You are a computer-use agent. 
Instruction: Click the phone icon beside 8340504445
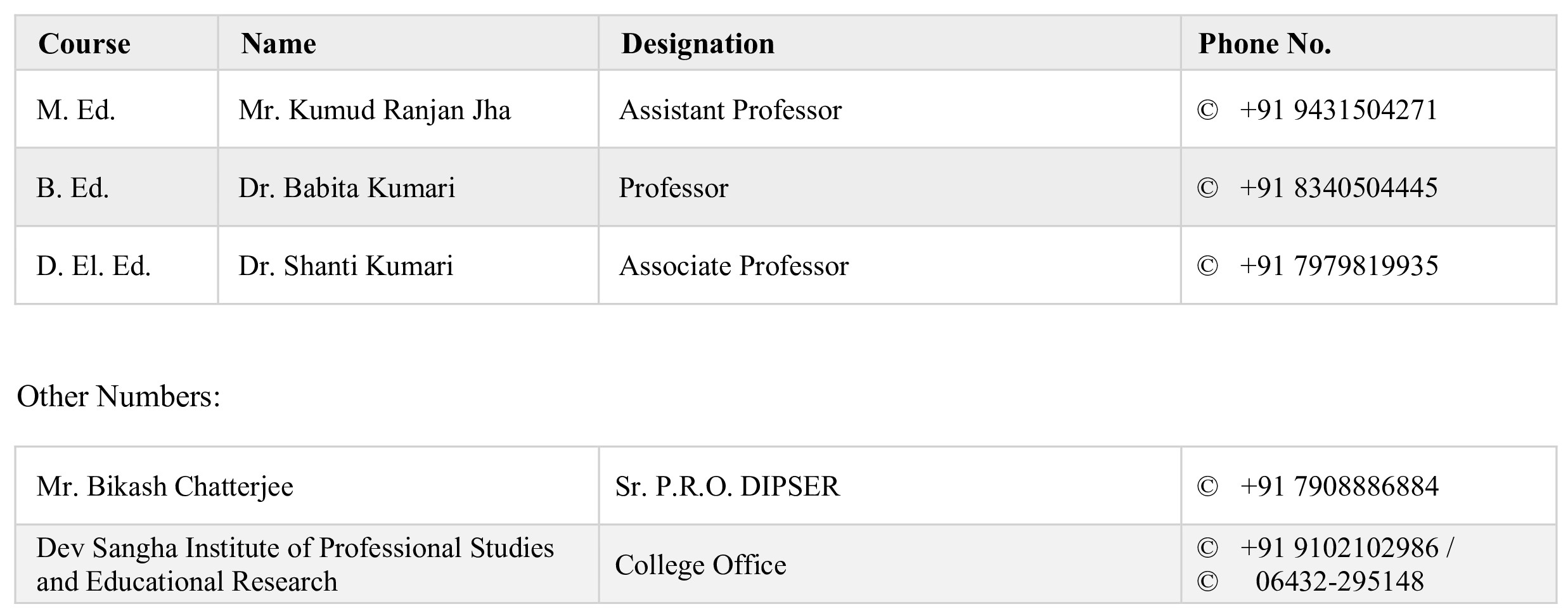[x=1207, y=188]
